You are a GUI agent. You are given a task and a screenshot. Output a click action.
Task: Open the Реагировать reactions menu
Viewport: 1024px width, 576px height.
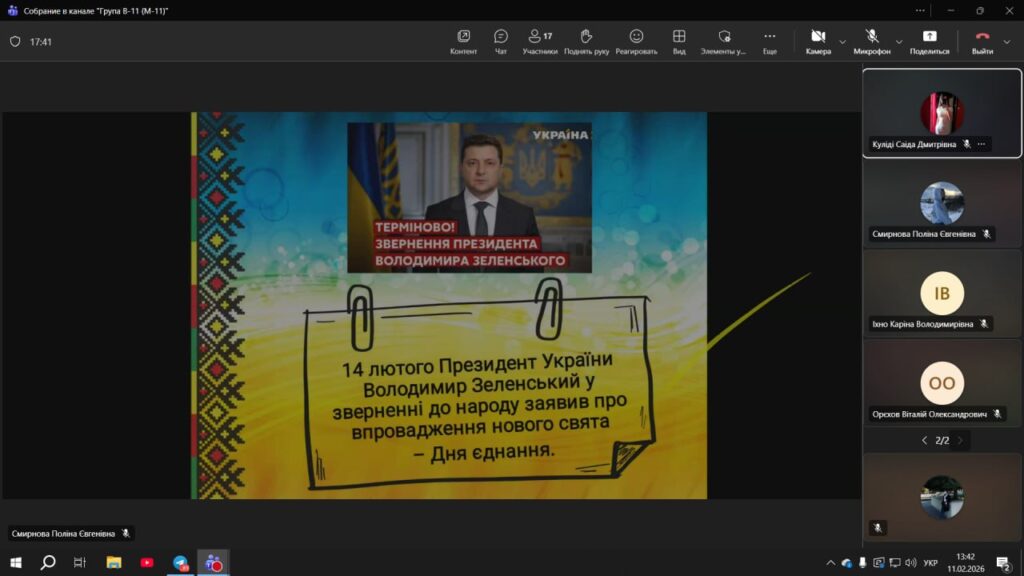pos(636,40)
